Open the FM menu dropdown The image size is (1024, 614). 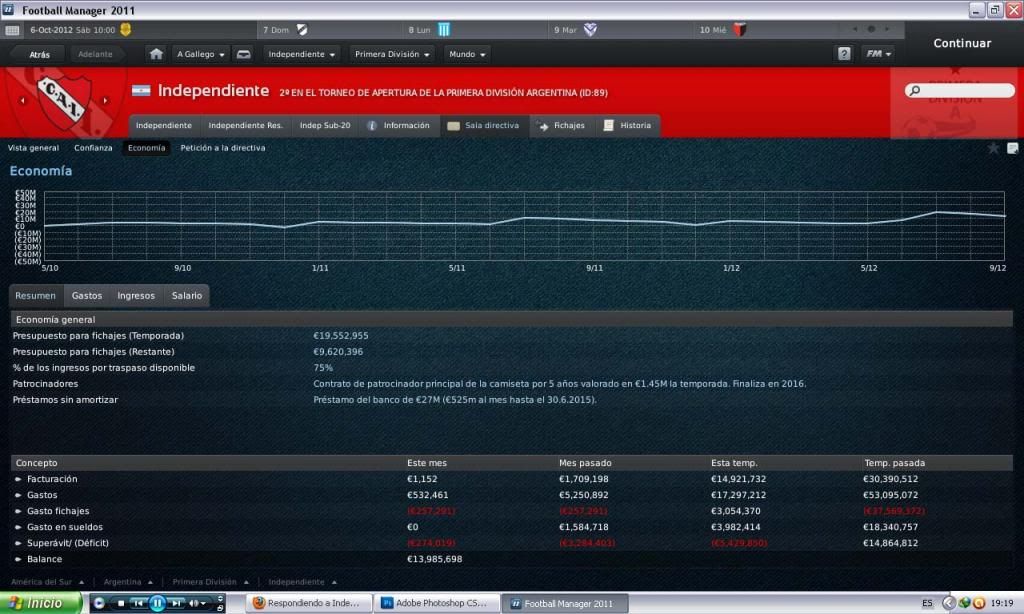(x=878, y=54)
